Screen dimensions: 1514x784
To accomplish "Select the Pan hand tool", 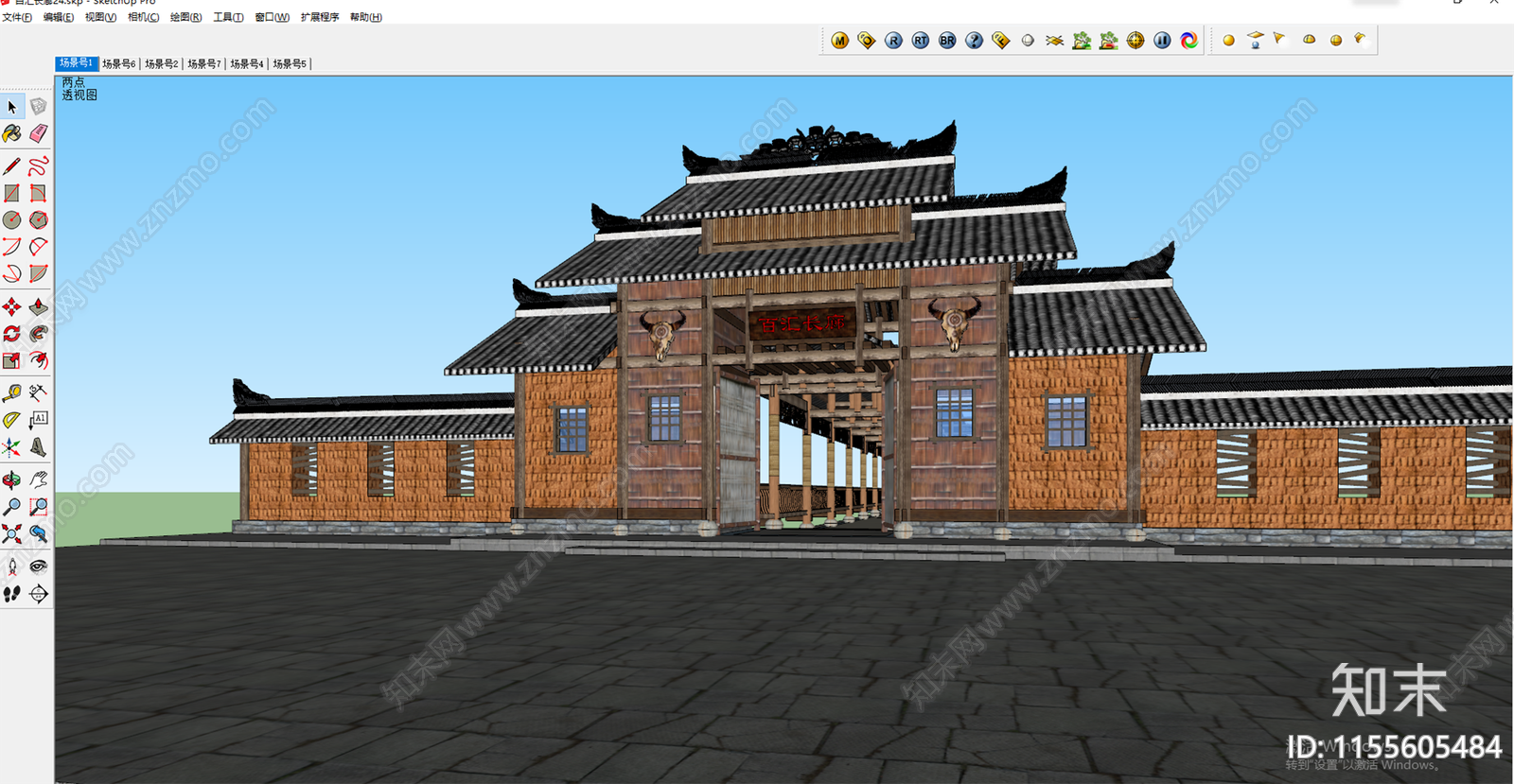I will click(38, 479).
